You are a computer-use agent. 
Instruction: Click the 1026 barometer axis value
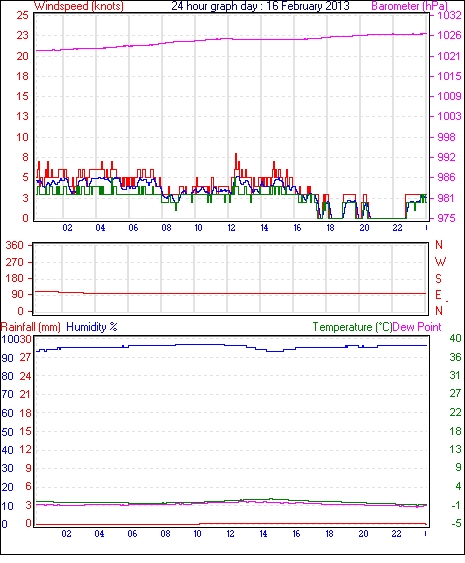click(x=449, y=35)
